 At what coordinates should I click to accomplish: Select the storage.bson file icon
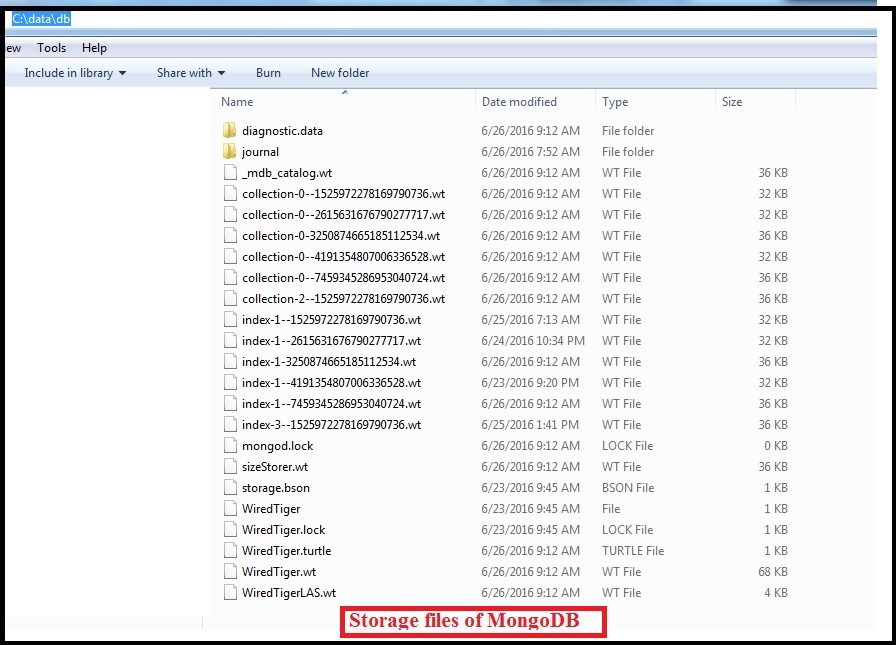(230, 487)
